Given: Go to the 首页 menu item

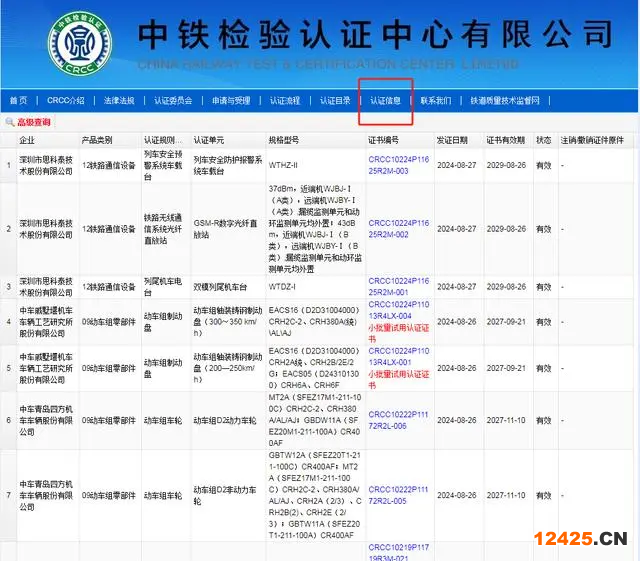Looking at the screenshot, I should (18, 100).
